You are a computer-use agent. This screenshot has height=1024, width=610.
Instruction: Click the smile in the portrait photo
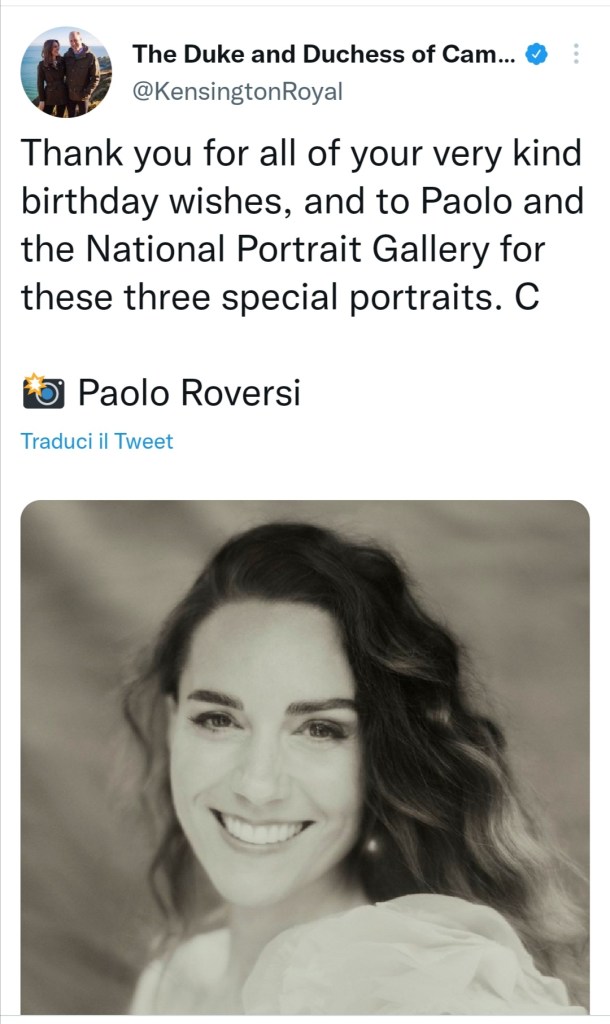coord(263,828)
